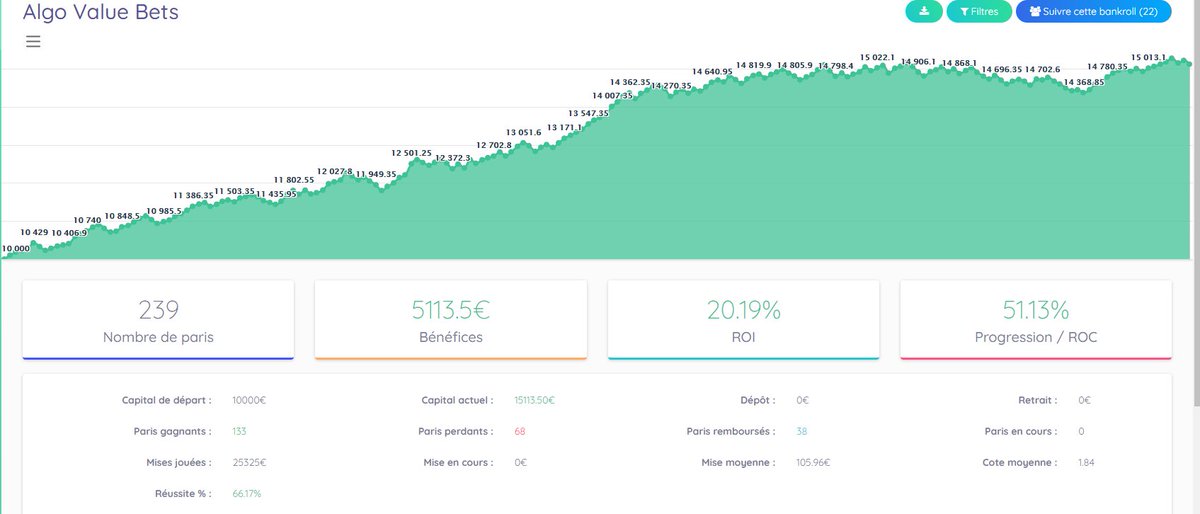Image resolution: width=1200 pixels, height=514 pixels.
Task: Click chart point labeled 12 501.25
Action: tap(411, 153)
